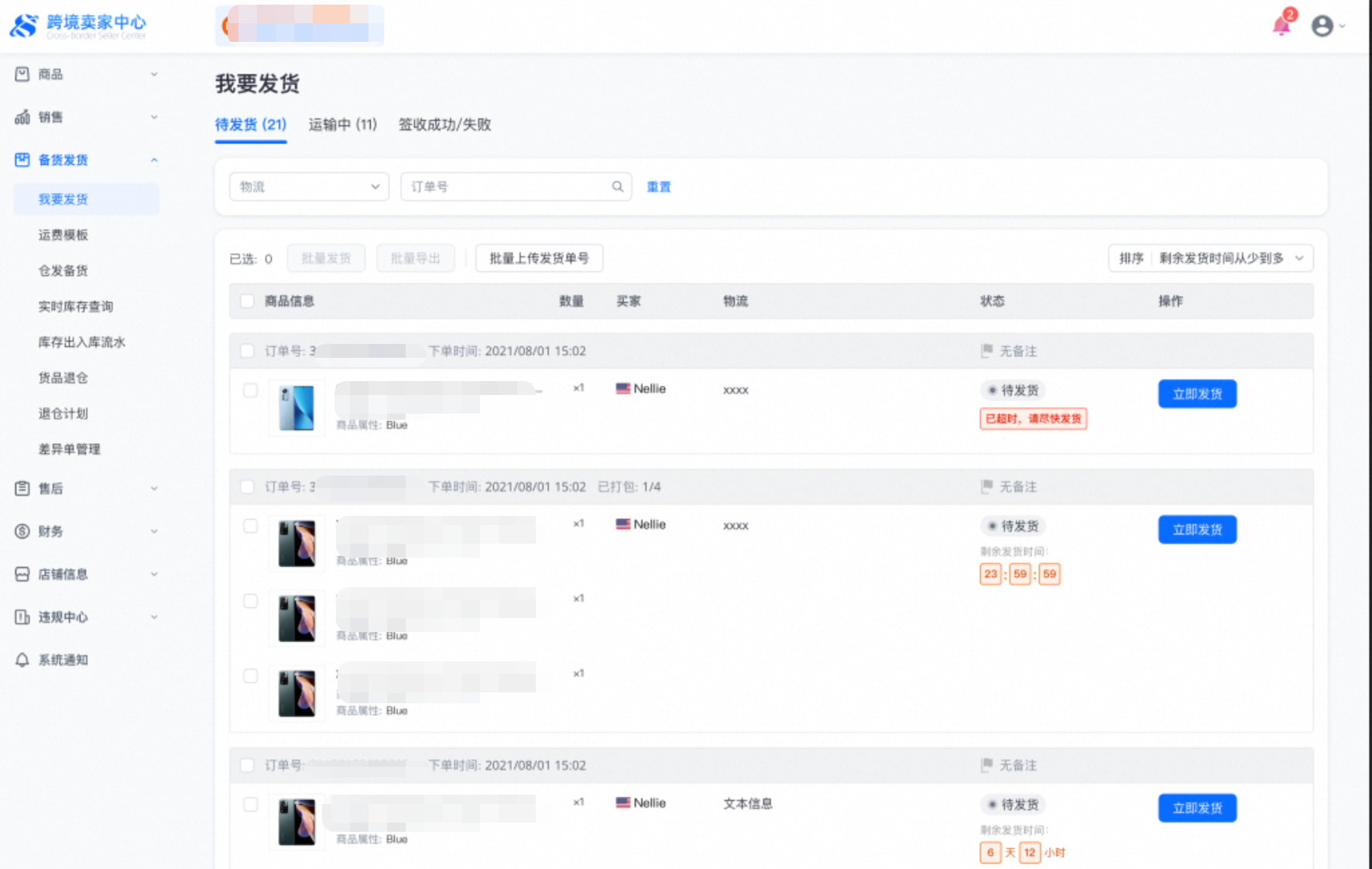Click the 财务 coin icon in sidebar

22,531
